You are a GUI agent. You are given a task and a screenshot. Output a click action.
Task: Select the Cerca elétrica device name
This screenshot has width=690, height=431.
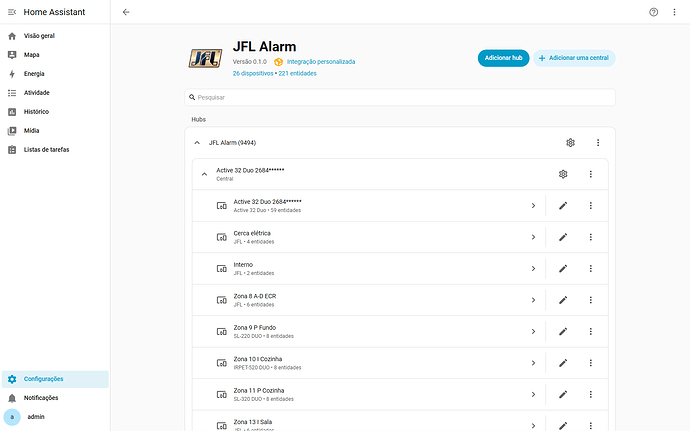252,233
